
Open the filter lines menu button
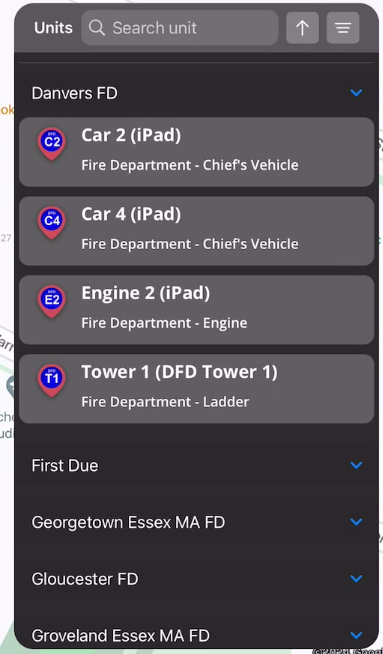pyautogui.click(x=343, y=28)
